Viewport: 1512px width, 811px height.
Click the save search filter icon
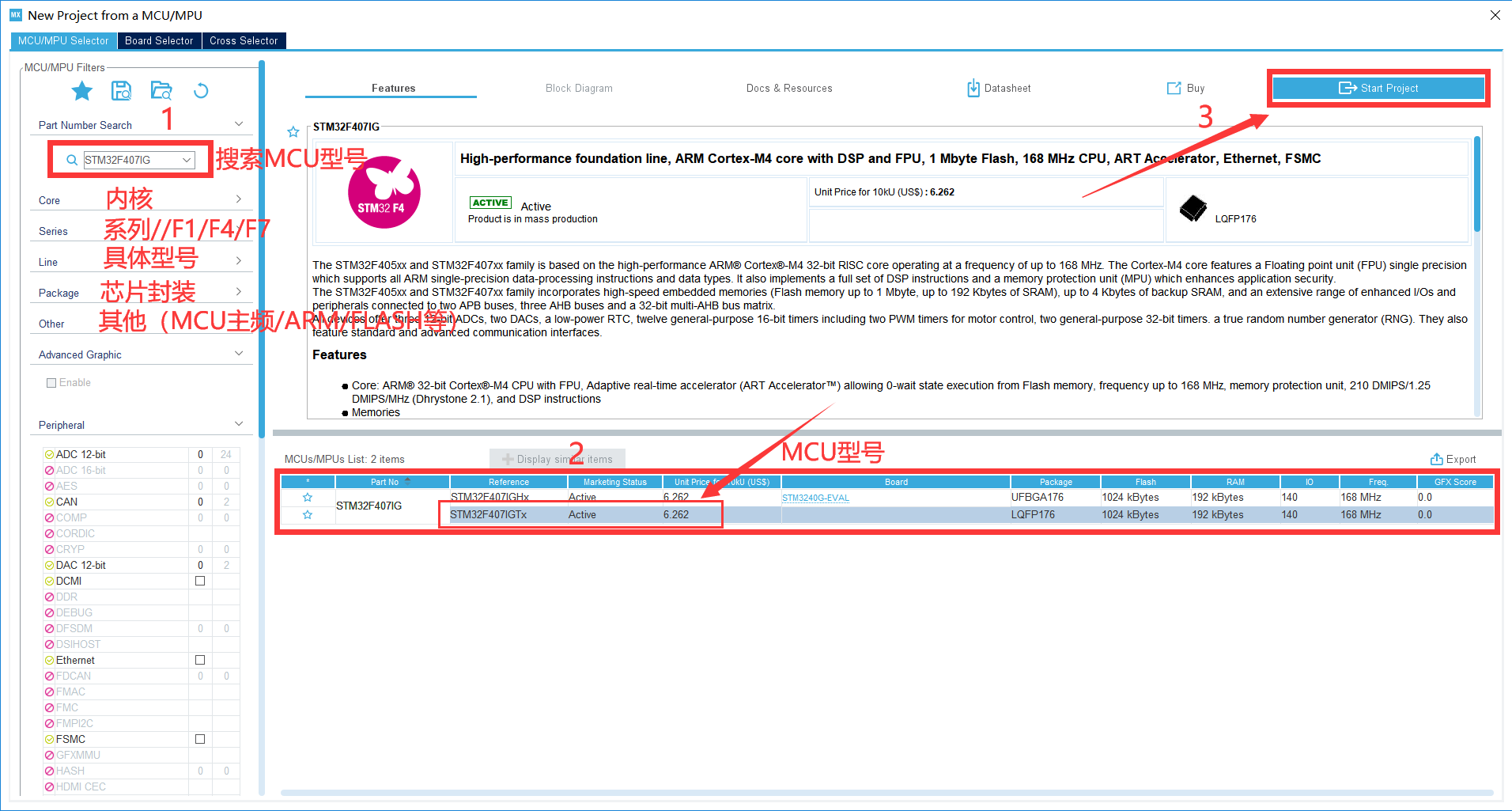[x=121, y=91]
